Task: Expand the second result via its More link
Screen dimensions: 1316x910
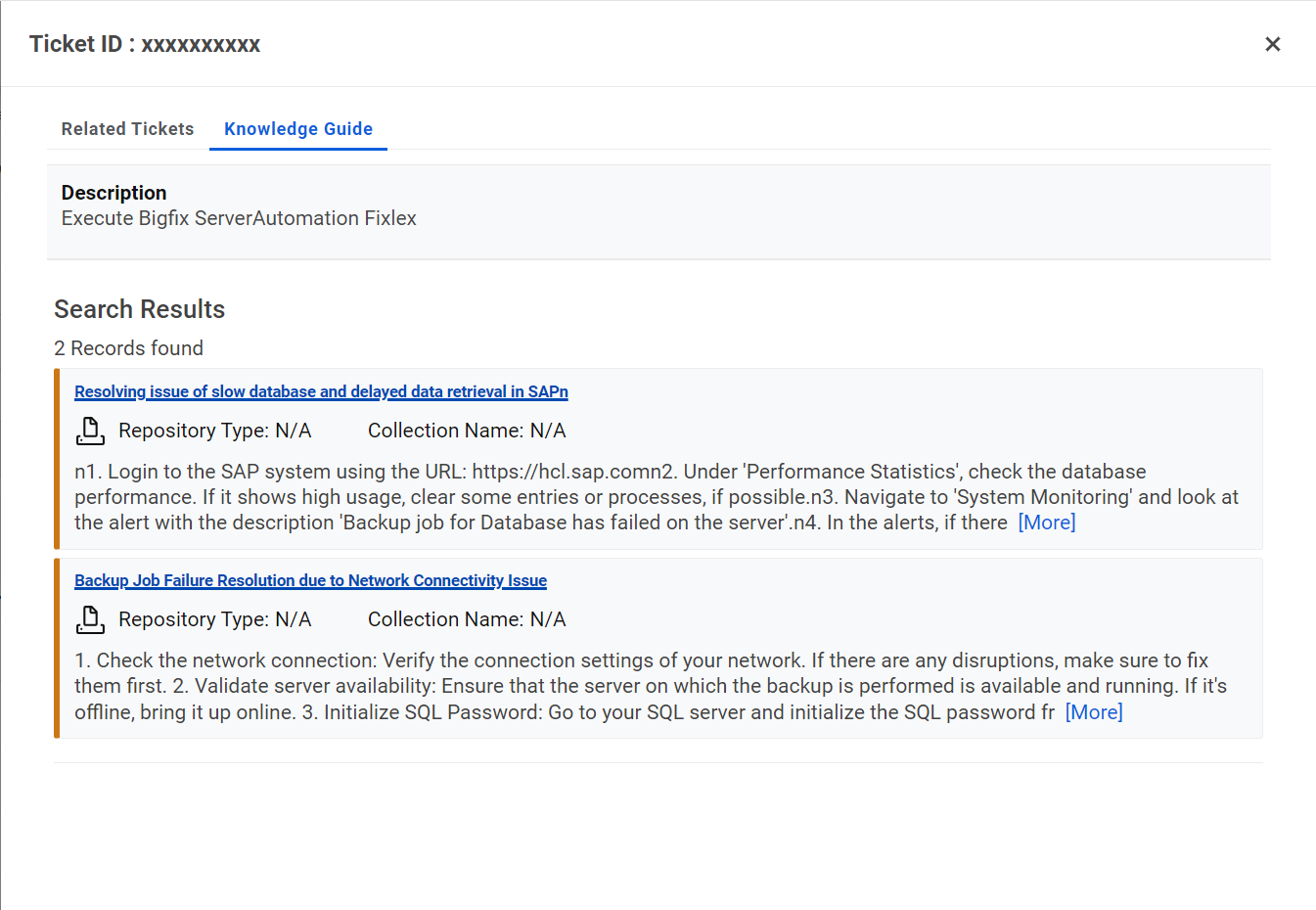Action: point(1093,711)
